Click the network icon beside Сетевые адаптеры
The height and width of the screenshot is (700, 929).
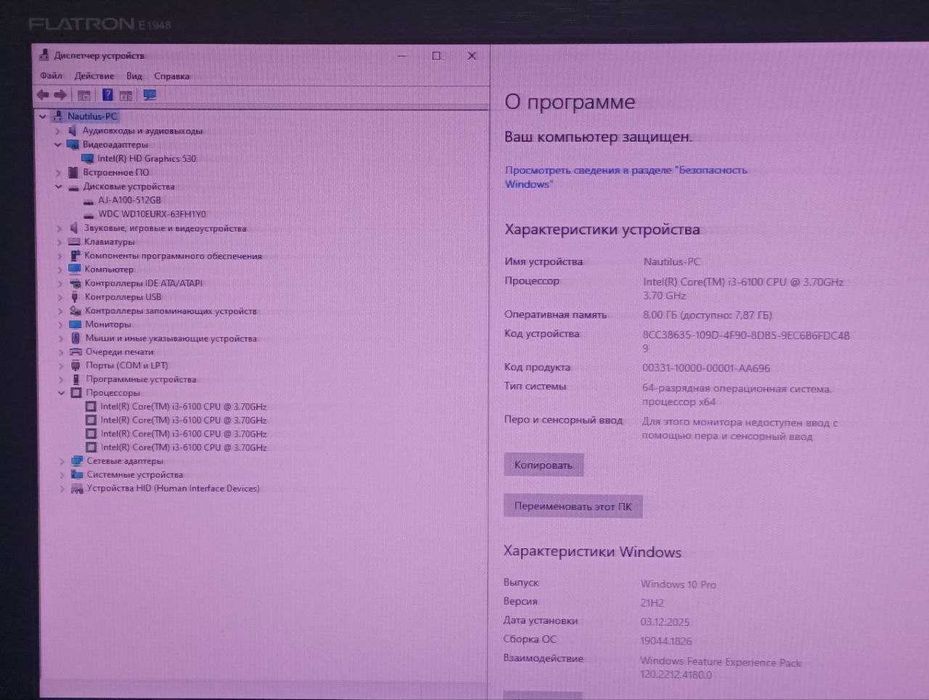77,461
